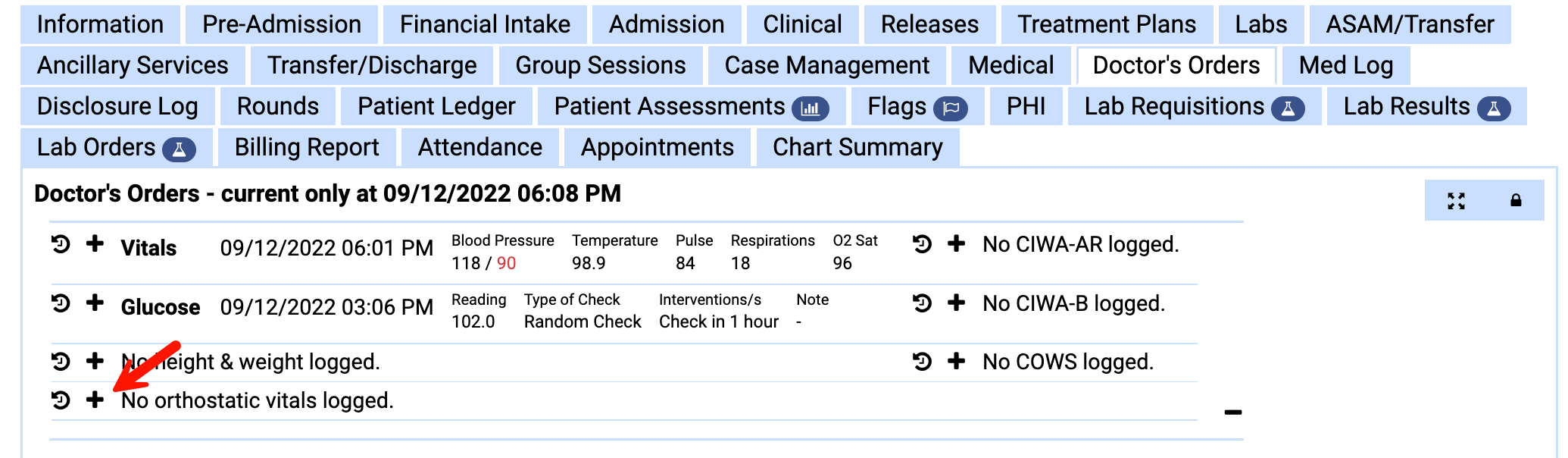Open the Patient Assessments chart view
This screenshot has height=458, width=1568.
pyautogui.click(x=811, y=108)
